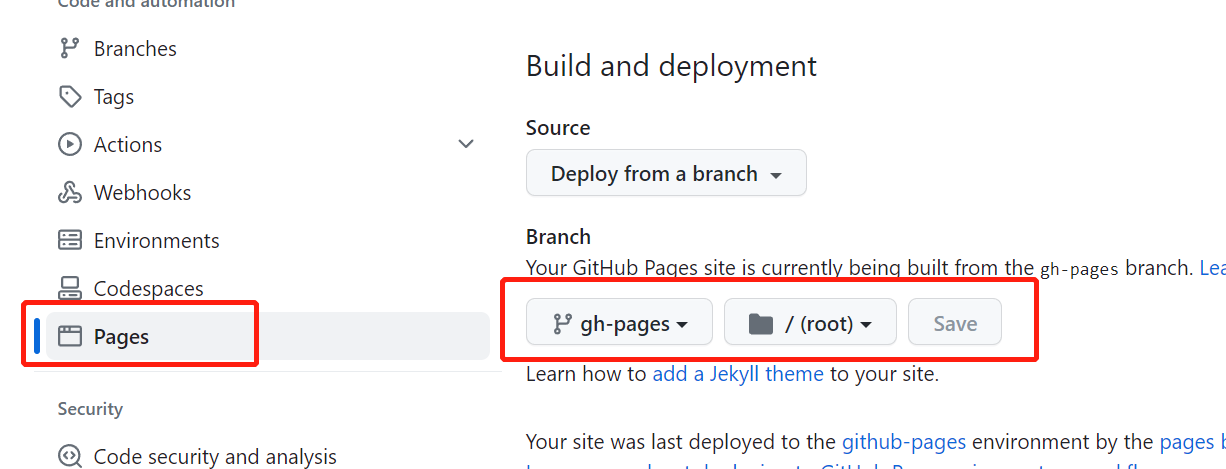Open the Environments settings section
Viewport: 1226px width, 469px height.
156,241
